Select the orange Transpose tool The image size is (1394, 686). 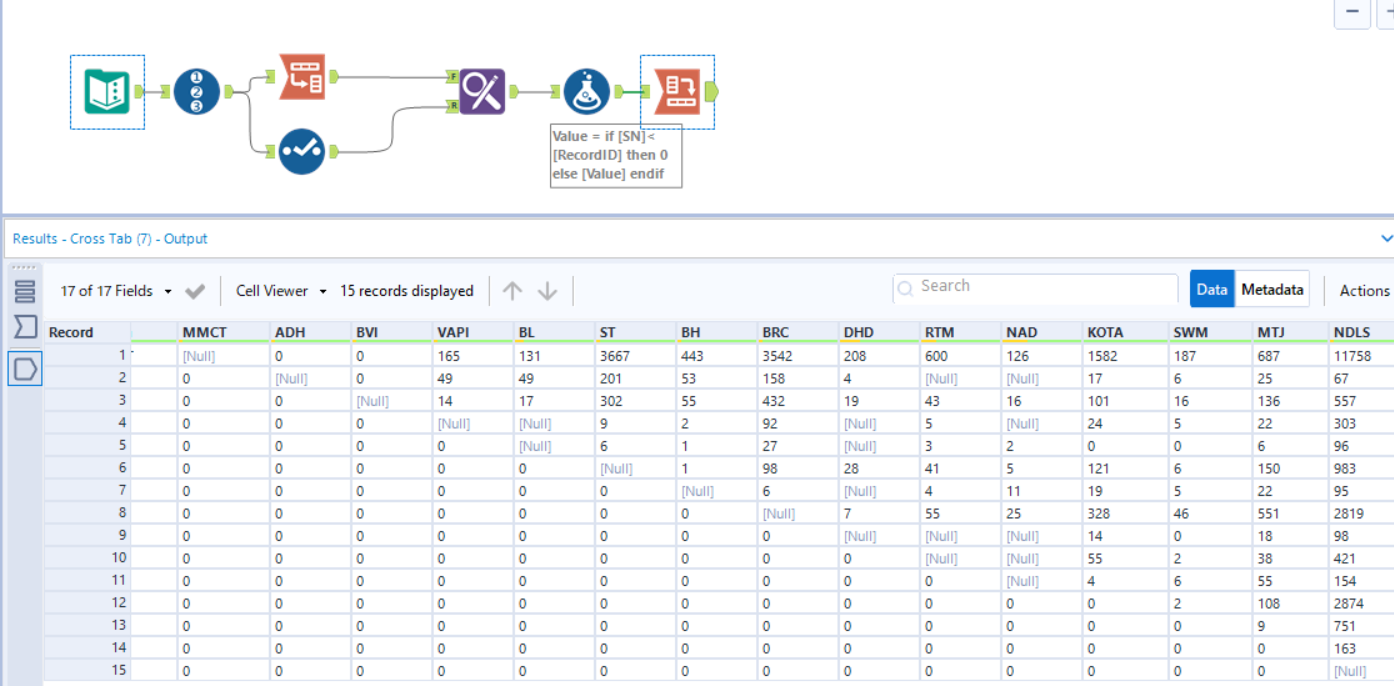(303, 77)
